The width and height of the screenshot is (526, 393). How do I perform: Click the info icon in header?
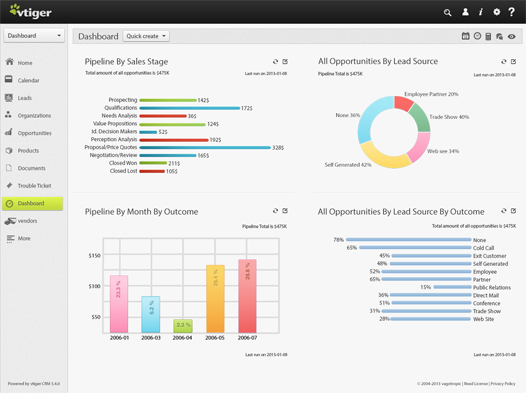(481, 12)
